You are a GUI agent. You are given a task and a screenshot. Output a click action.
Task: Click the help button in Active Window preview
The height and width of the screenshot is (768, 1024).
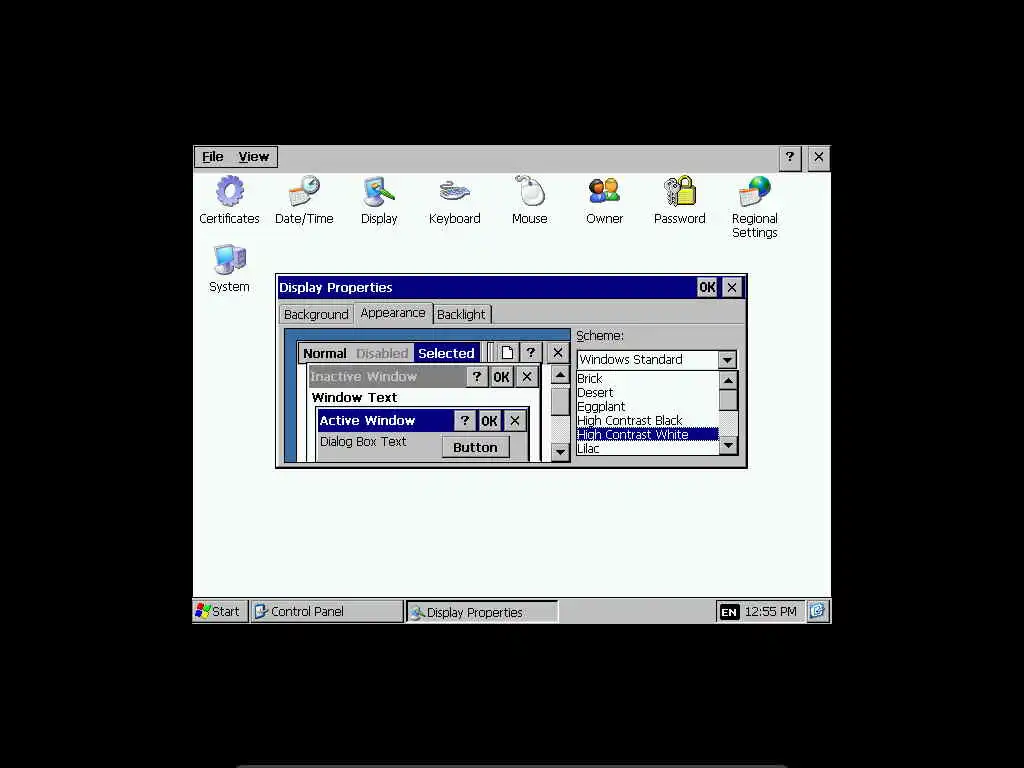tap(464, 421)
